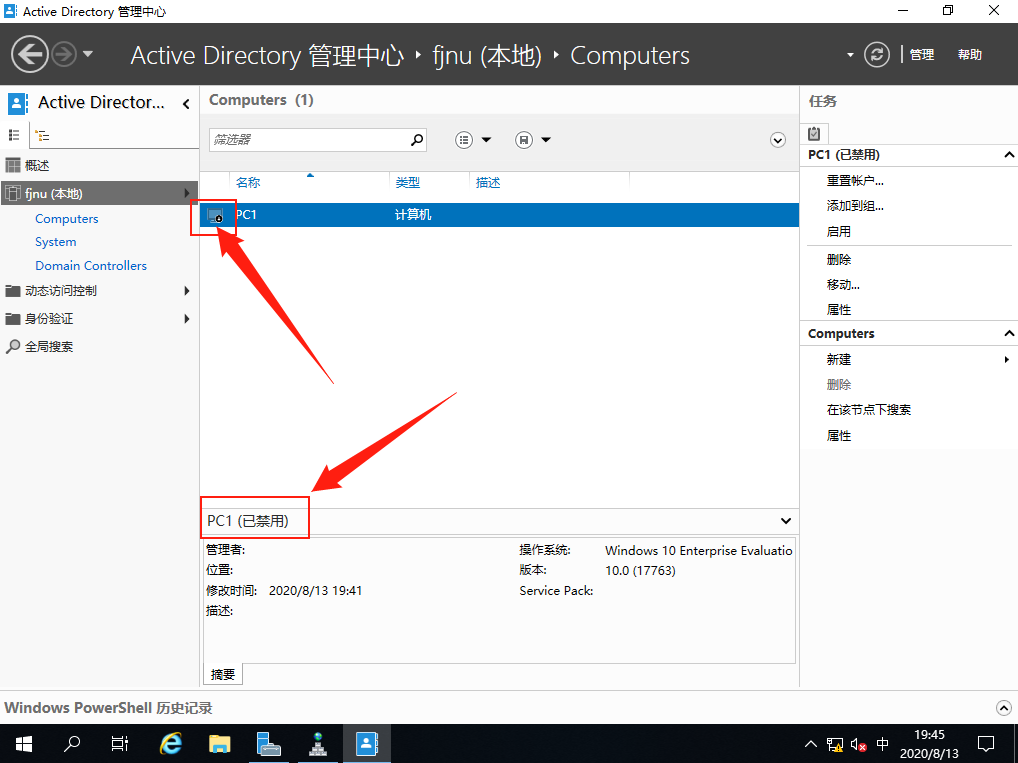Open 属性 under Computers tasks

pos(839,436)
